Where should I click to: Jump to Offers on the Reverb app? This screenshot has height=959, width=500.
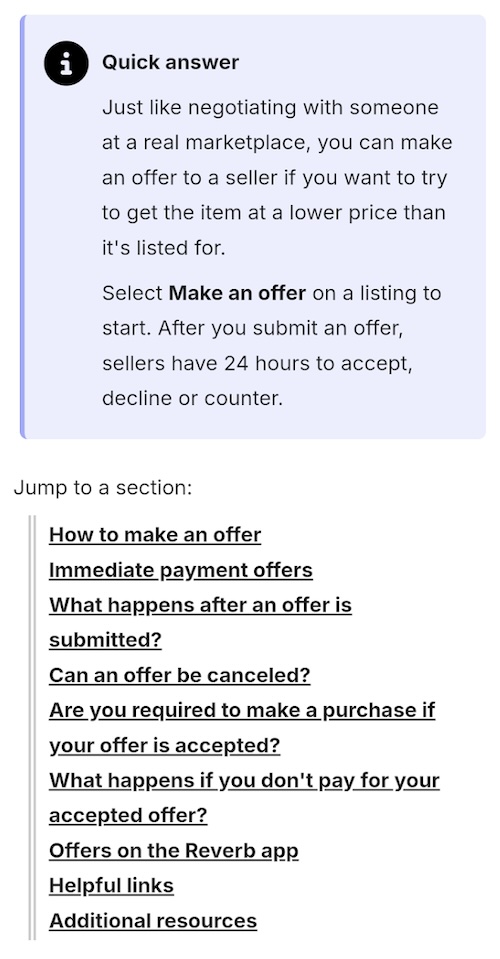pyautogui.click(x=174, y=851)
